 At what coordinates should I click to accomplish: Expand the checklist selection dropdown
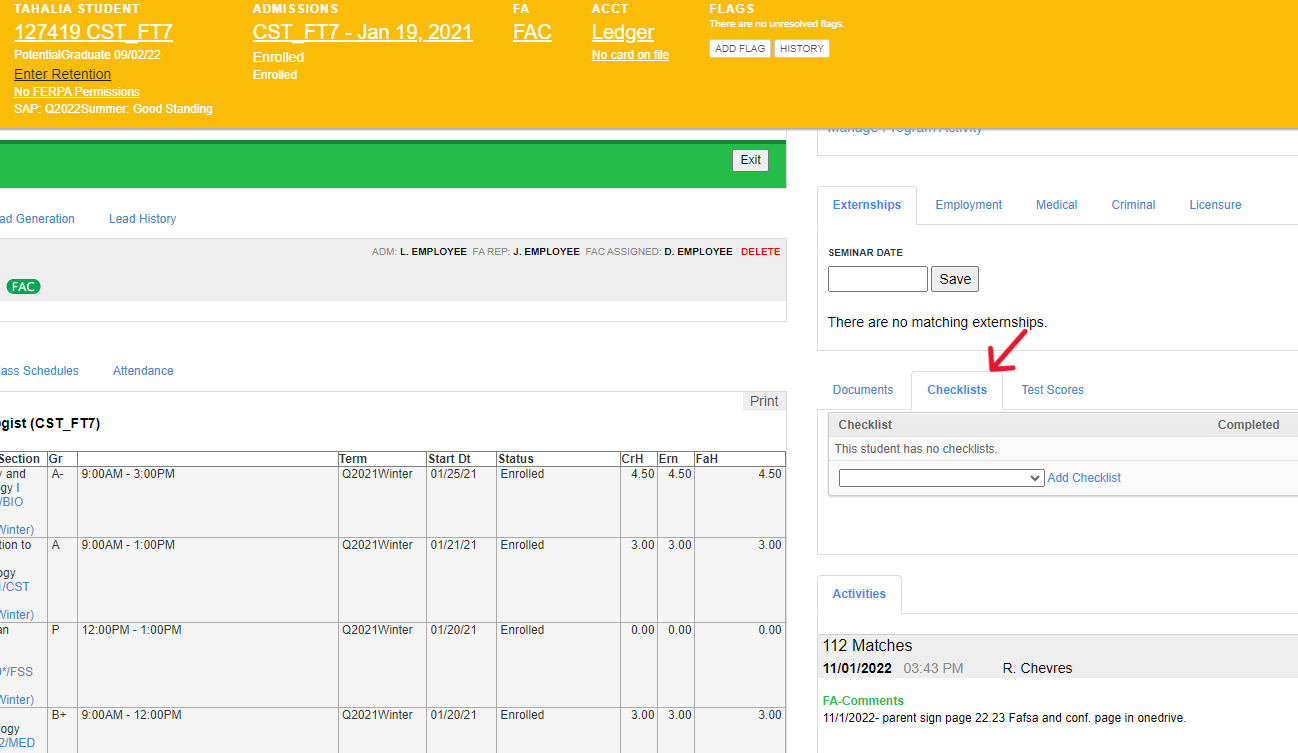click(940, 478)
